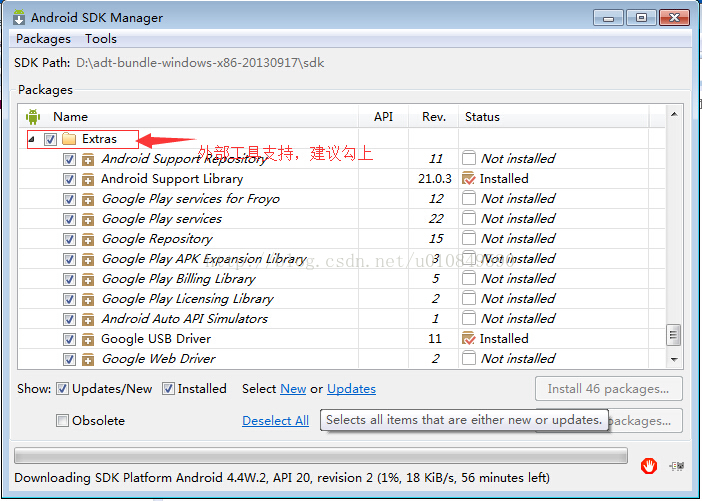Click package icon beside Android Support Repository
702x501 pixels.
pyautogui.click(x=88, y=159)
